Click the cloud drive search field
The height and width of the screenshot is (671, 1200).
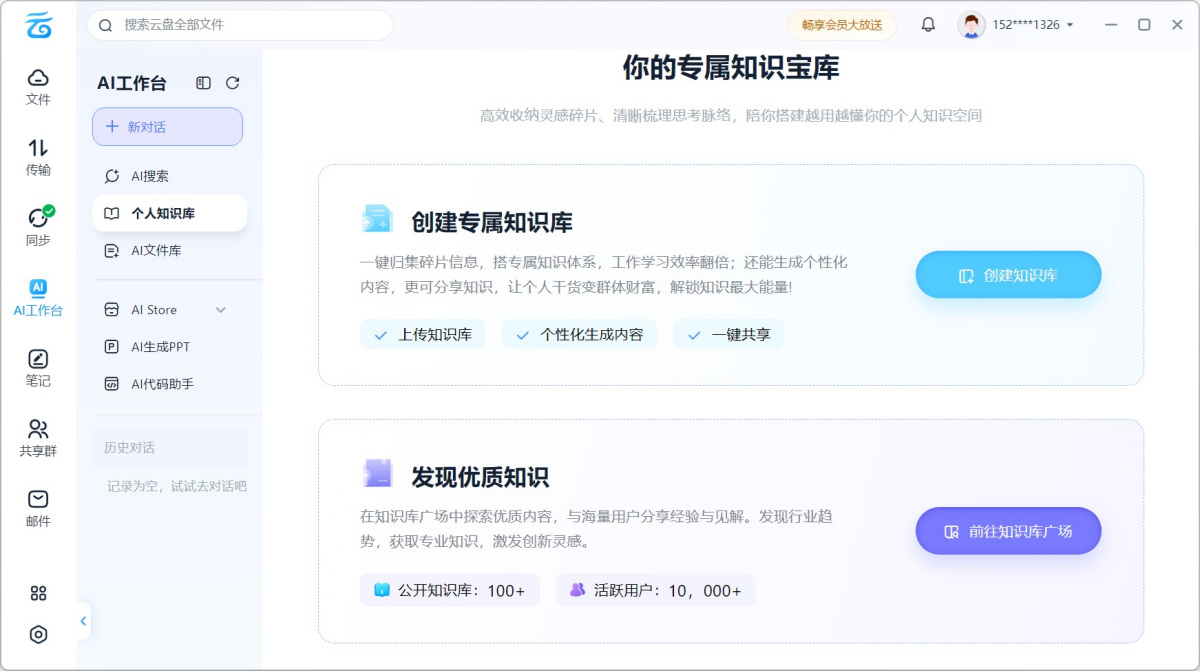click(x=240, y=25)
